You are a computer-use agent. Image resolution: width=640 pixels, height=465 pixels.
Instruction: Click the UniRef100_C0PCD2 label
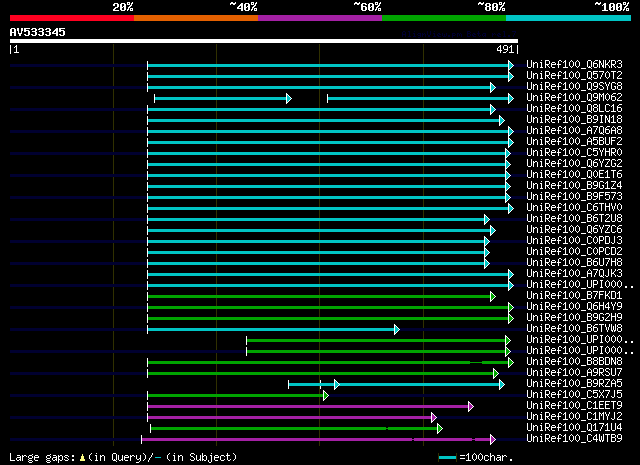[x=574, y=252]
